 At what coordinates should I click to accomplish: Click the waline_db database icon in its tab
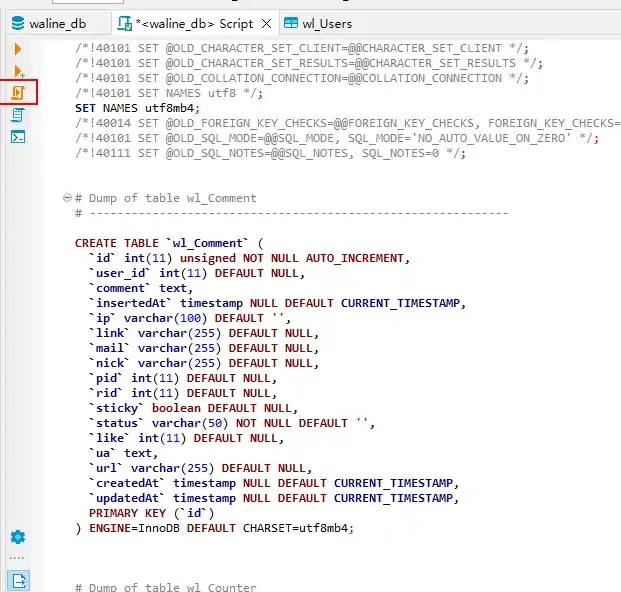tap(18, 23)
